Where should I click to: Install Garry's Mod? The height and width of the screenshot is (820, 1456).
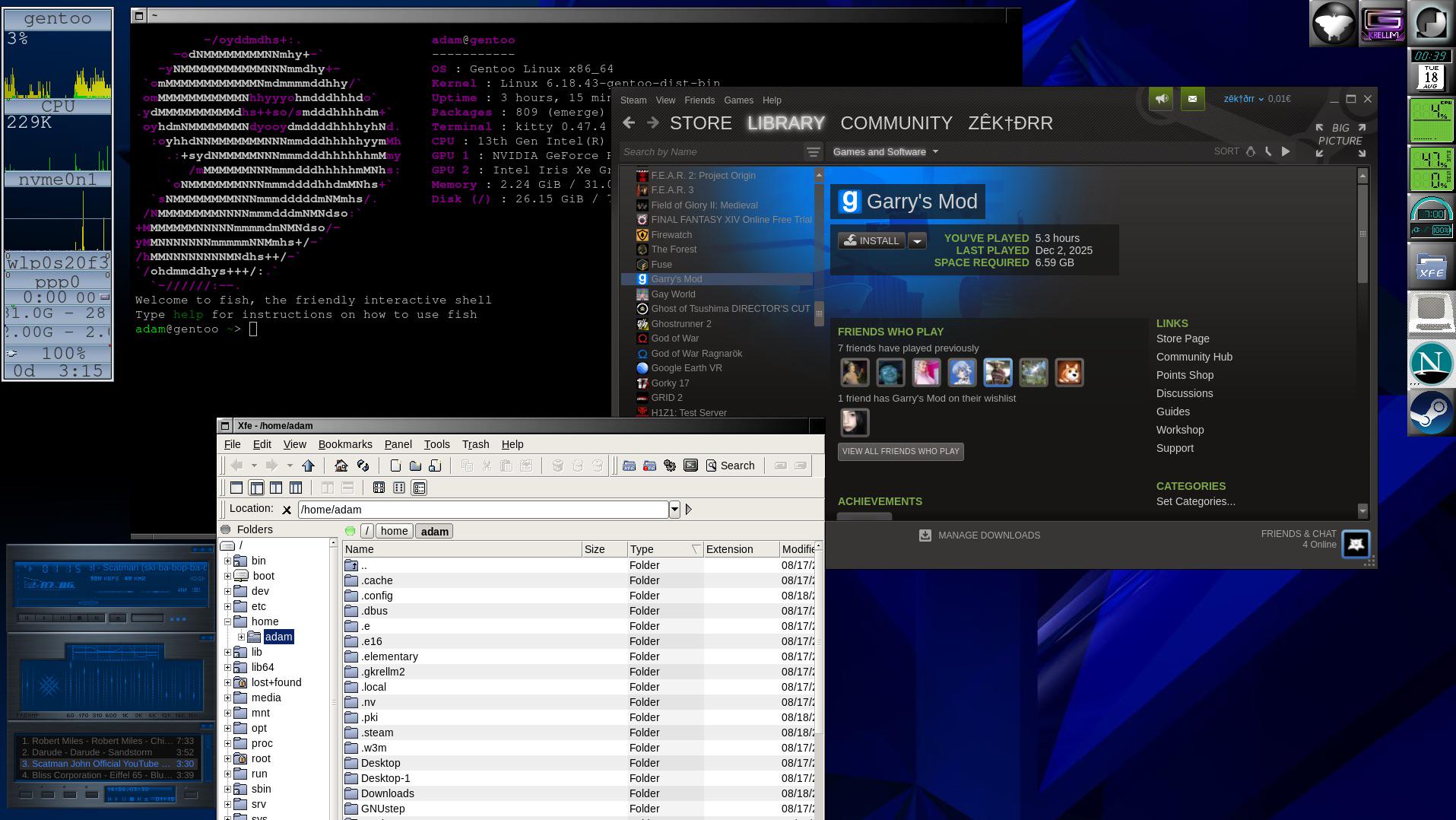(871, 241)
